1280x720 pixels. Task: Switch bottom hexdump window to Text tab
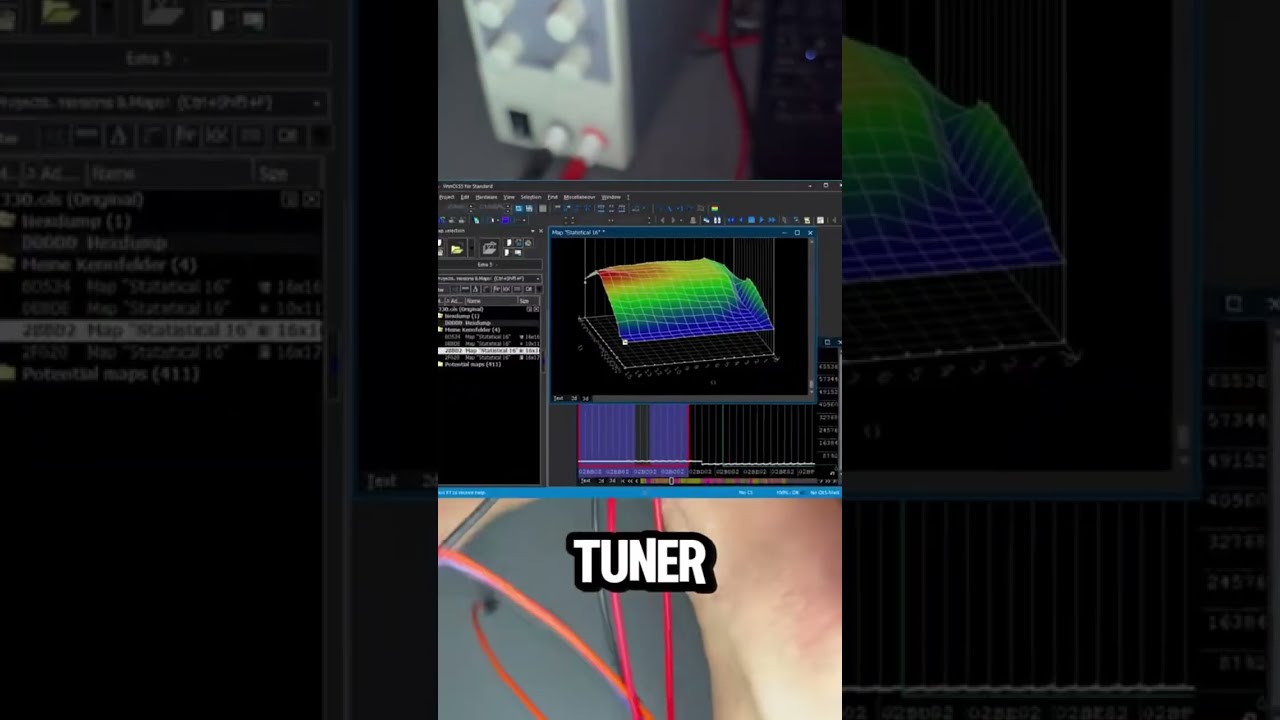[585, 481]
